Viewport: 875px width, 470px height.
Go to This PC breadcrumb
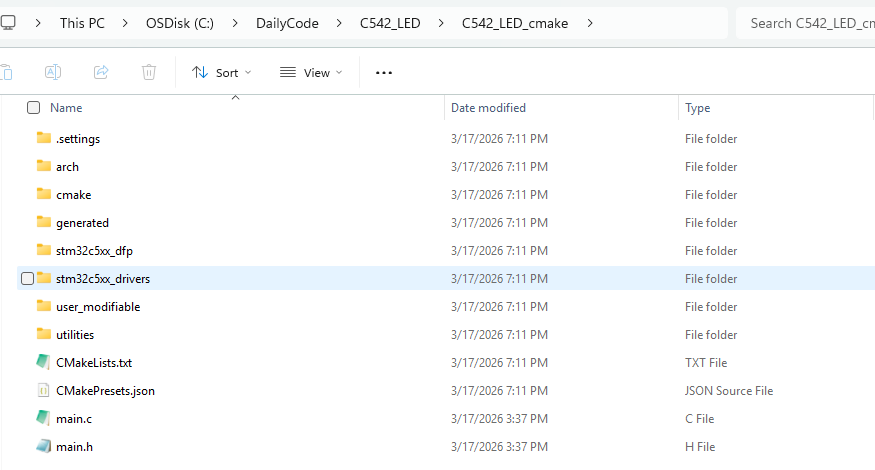click(82, 23)
